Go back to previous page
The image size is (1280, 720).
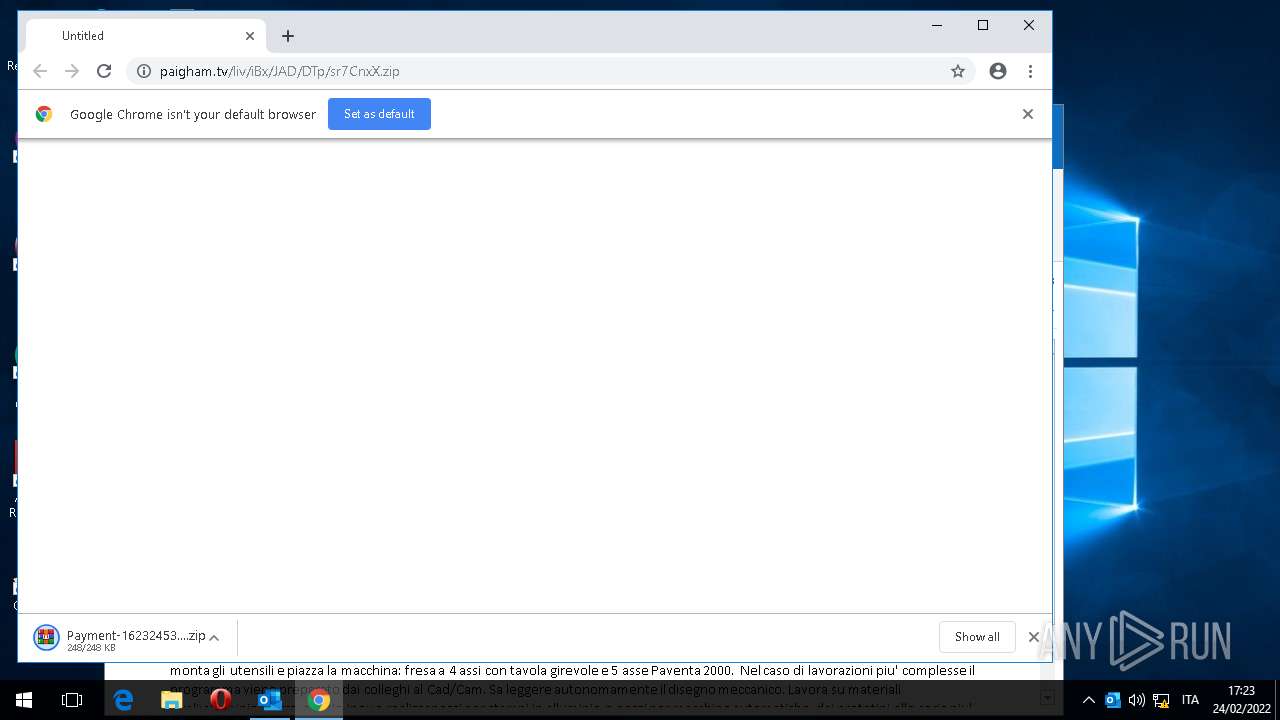[40, 71]
